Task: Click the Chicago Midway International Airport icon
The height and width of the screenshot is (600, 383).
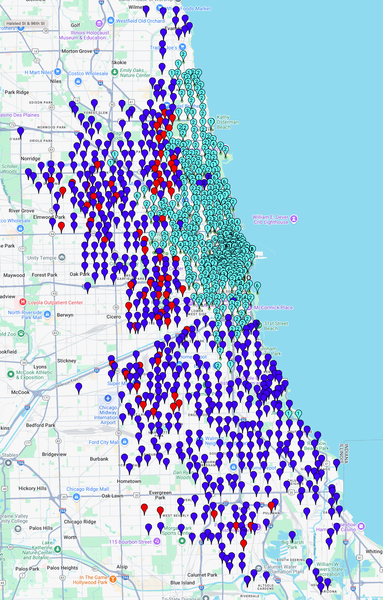Action: pyautogui.click(x=108, y=398)
